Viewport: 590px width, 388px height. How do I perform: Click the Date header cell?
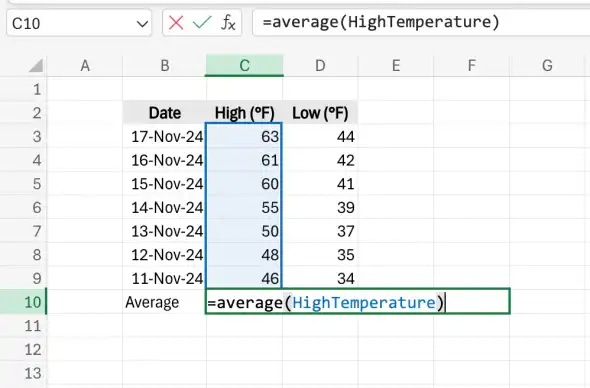click(164, 113)
